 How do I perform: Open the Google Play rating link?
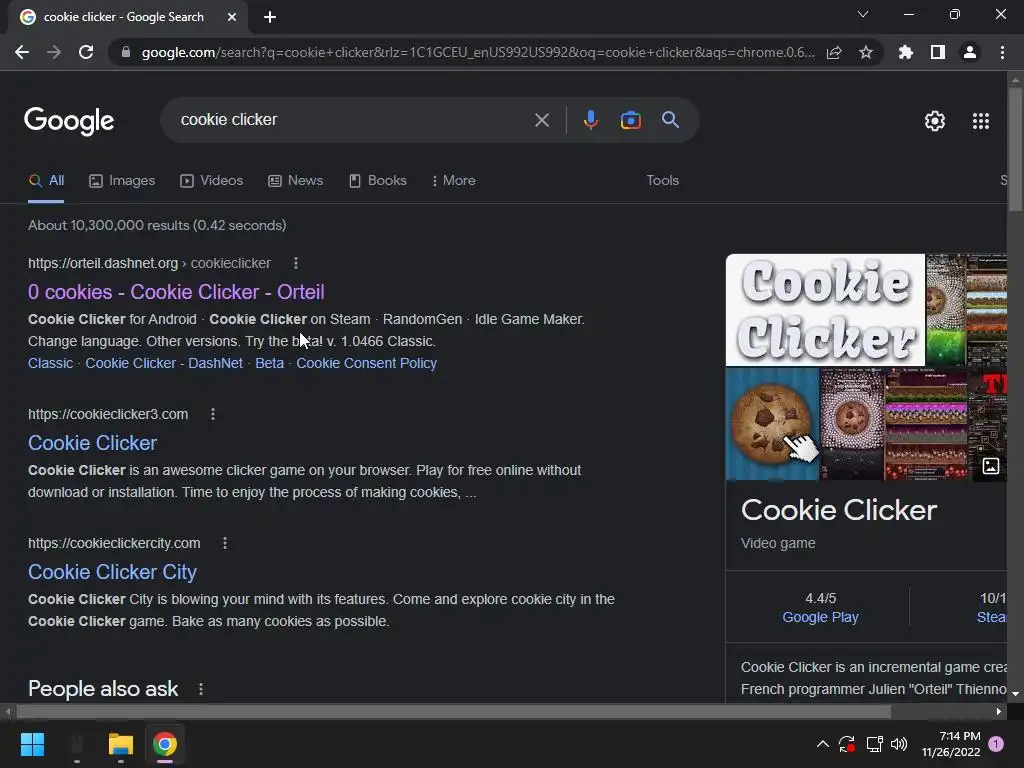coord(820,617)
